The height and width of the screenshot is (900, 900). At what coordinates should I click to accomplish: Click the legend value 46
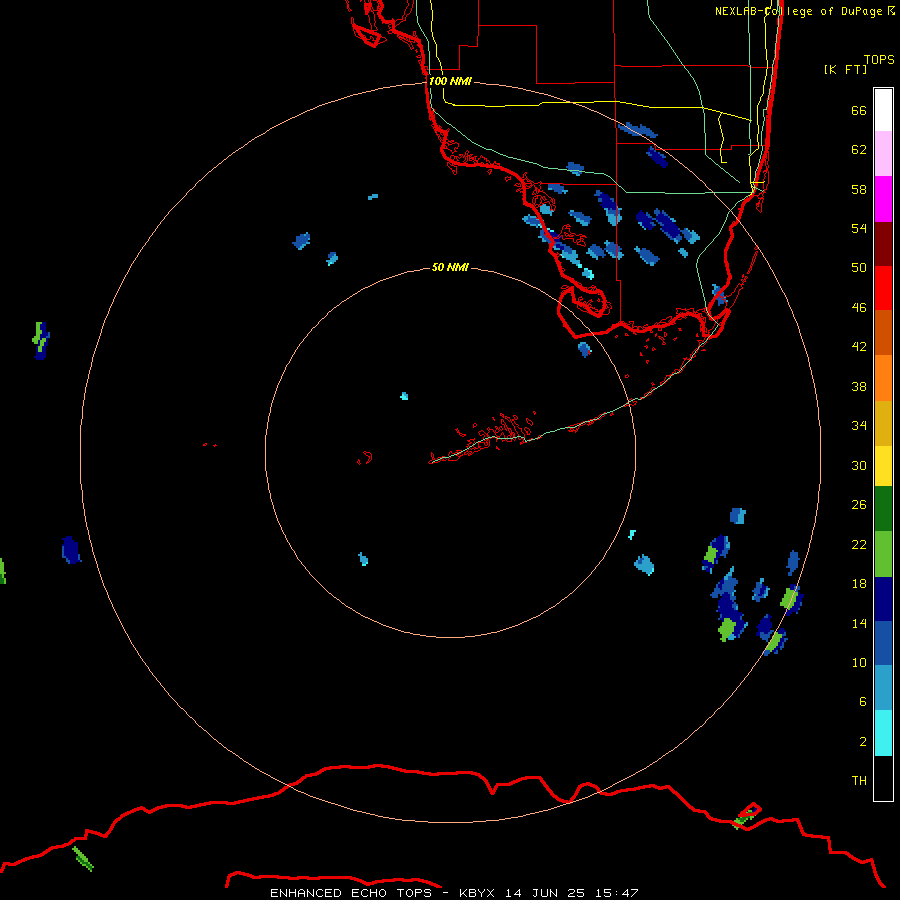pos(859,307)
